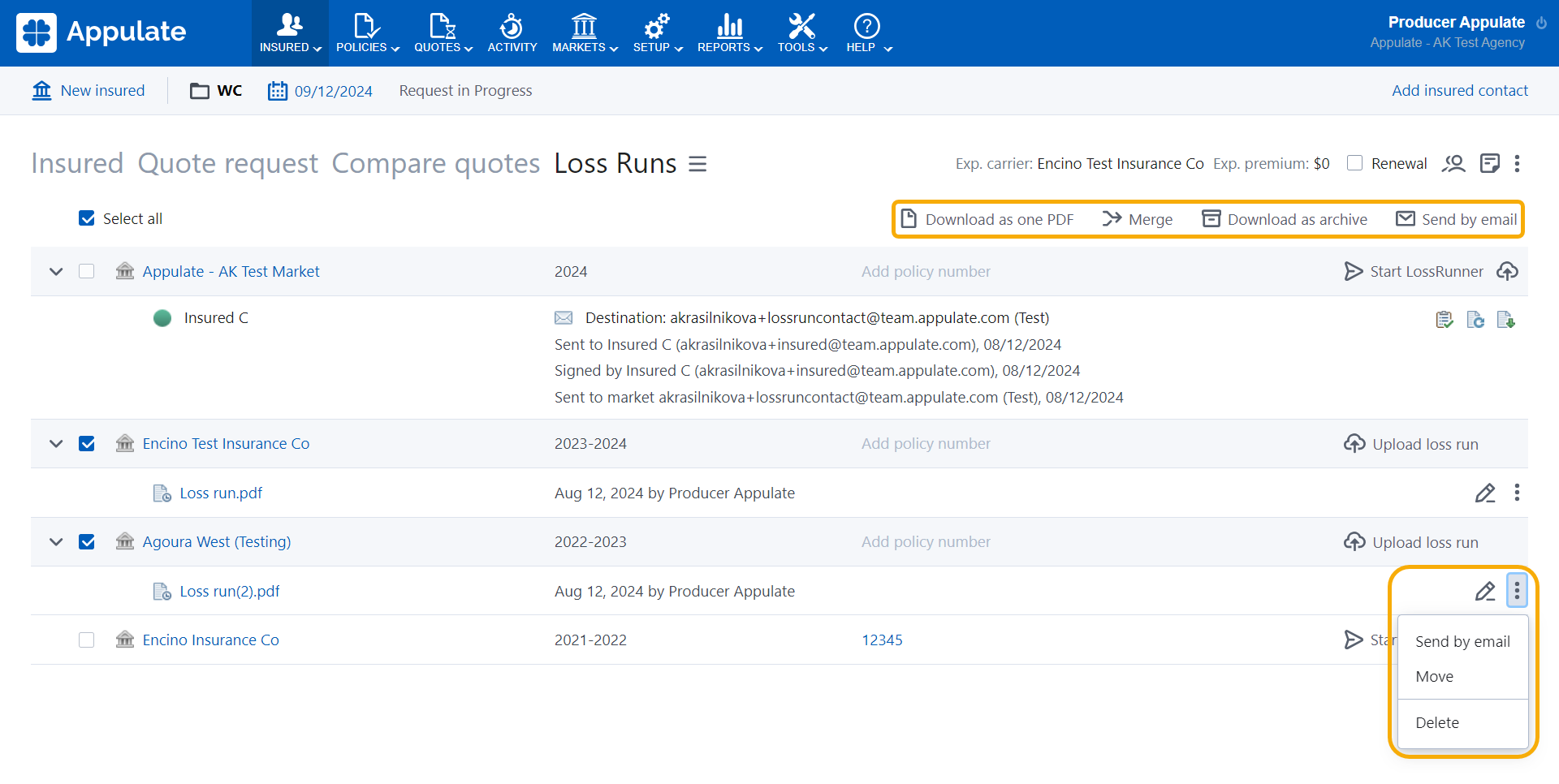Image resolution: width=1559 pixels, height=784 pixels.
Task: Click the assign user icon near Renewal
Action: click(1453, 164)
